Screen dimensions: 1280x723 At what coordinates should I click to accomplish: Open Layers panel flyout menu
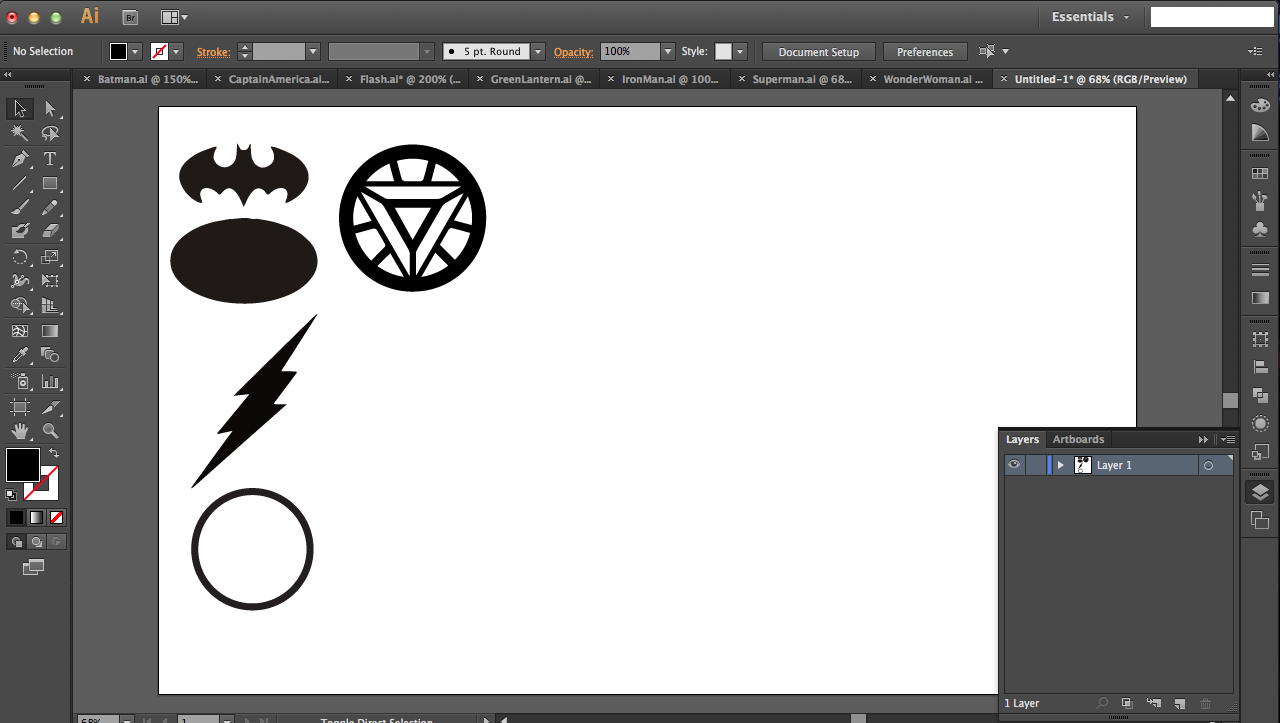pyautogui.click(x=1228, y=439)
